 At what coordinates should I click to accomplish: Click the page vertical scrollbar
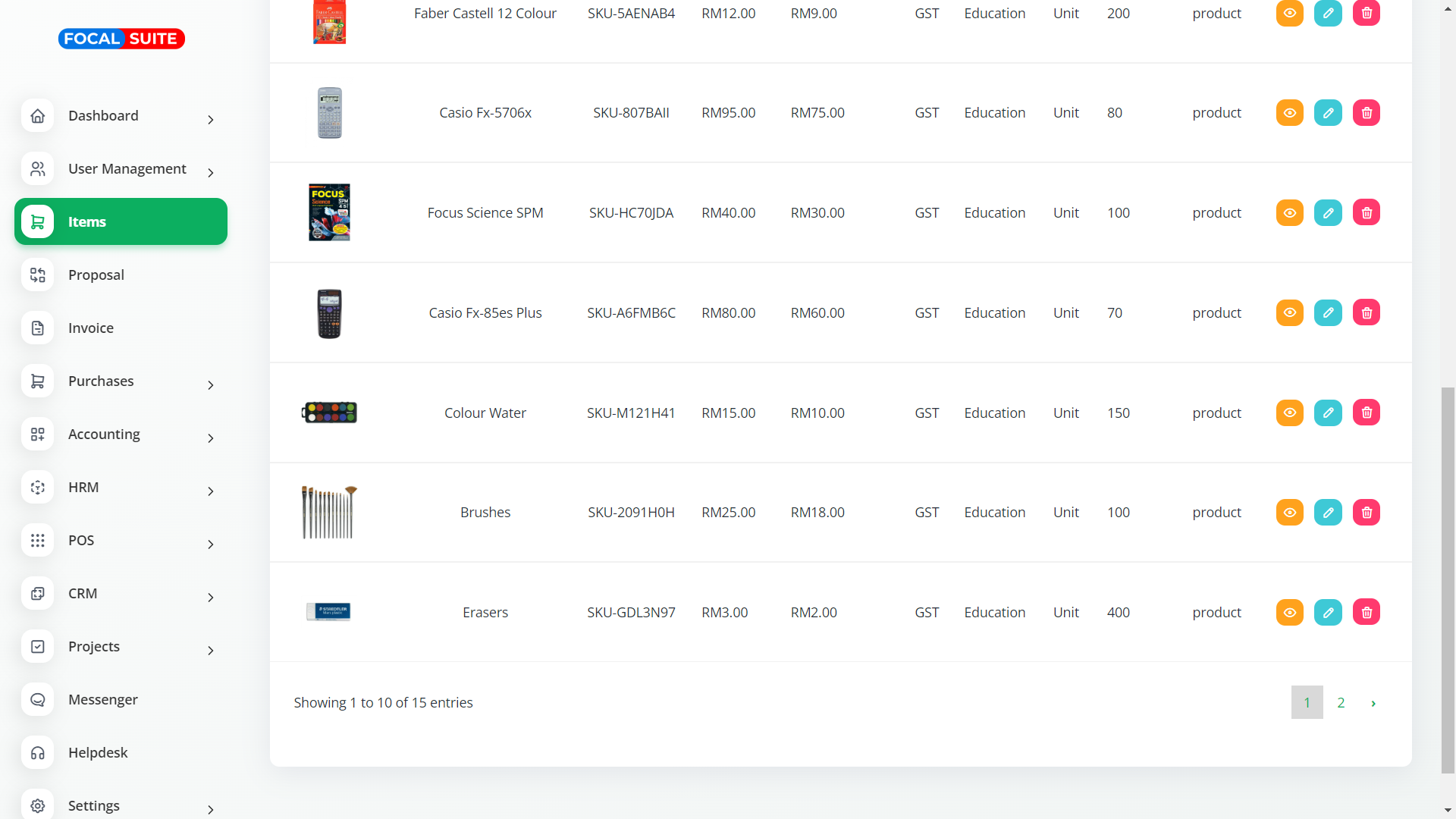tap(1448, 580)
